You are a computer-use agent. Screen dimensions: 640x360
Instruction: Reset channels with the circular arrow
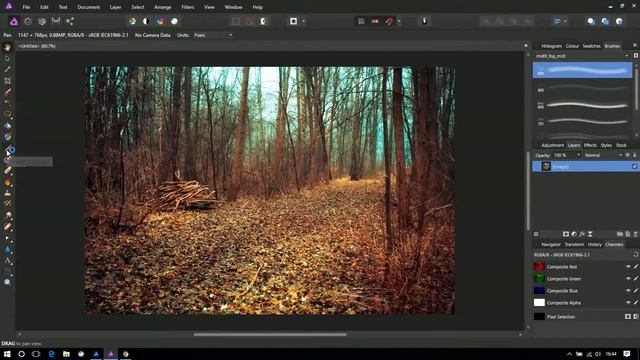636,255
